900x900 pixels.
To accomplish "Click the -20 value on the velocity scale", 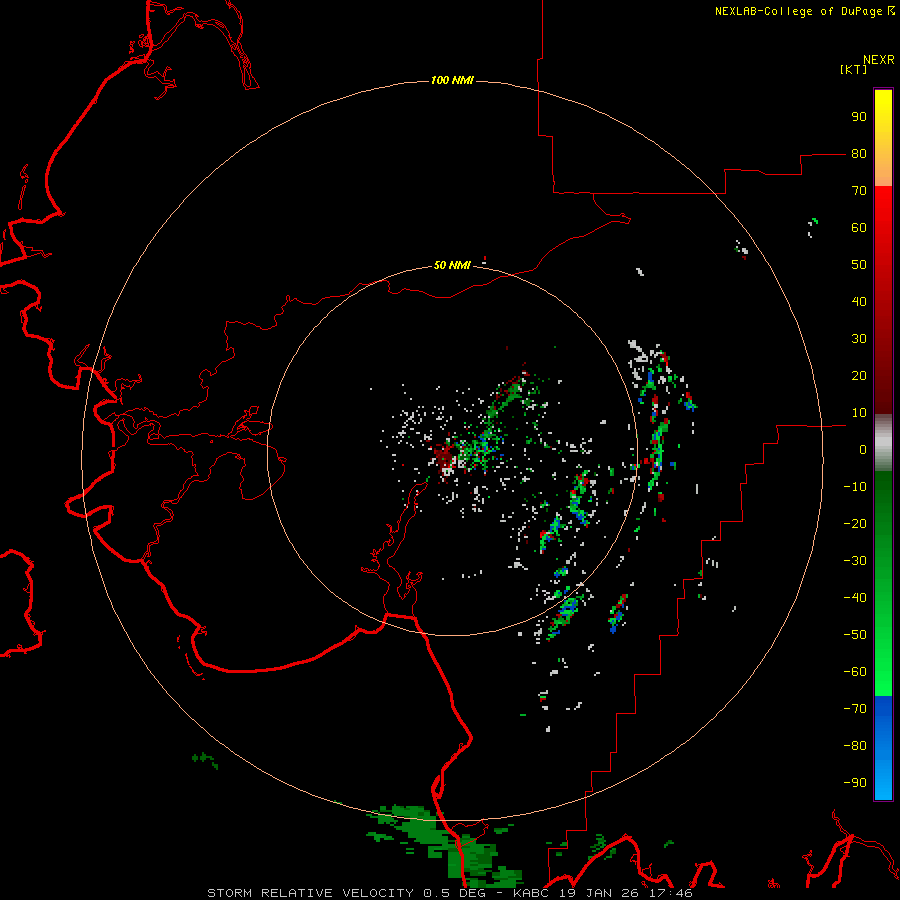I will (x=855, y=523).
